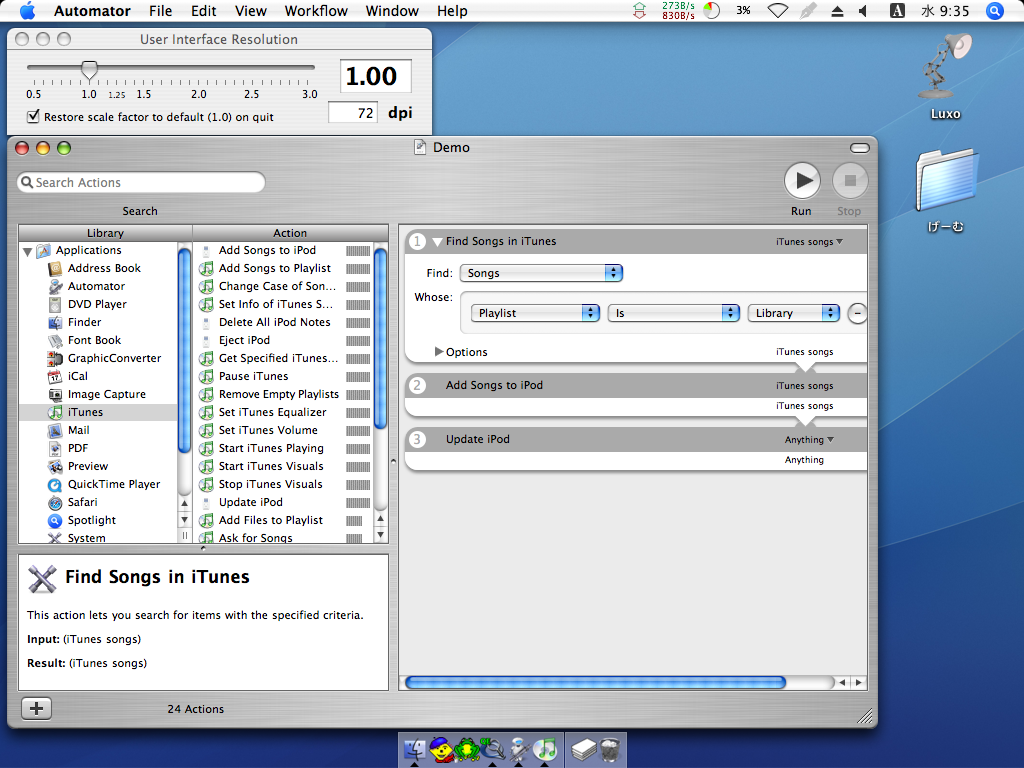The height and width of the screenshot is (768, 1024).
Task: Click the Action column header
Action: tap(290, 233)
